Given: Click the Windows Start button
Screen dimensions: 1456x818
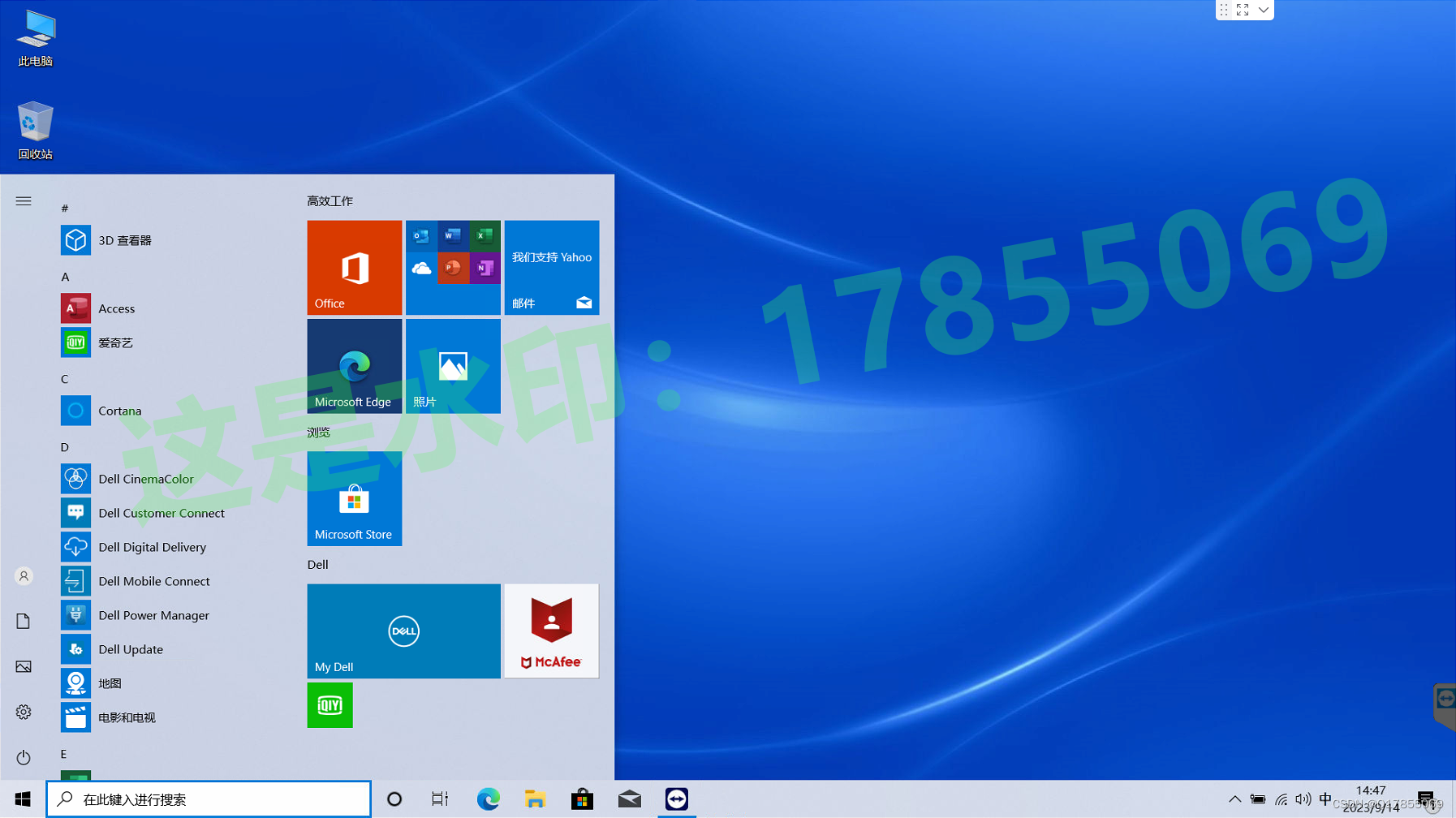Looking at the screenshot, I should [23, 799].
